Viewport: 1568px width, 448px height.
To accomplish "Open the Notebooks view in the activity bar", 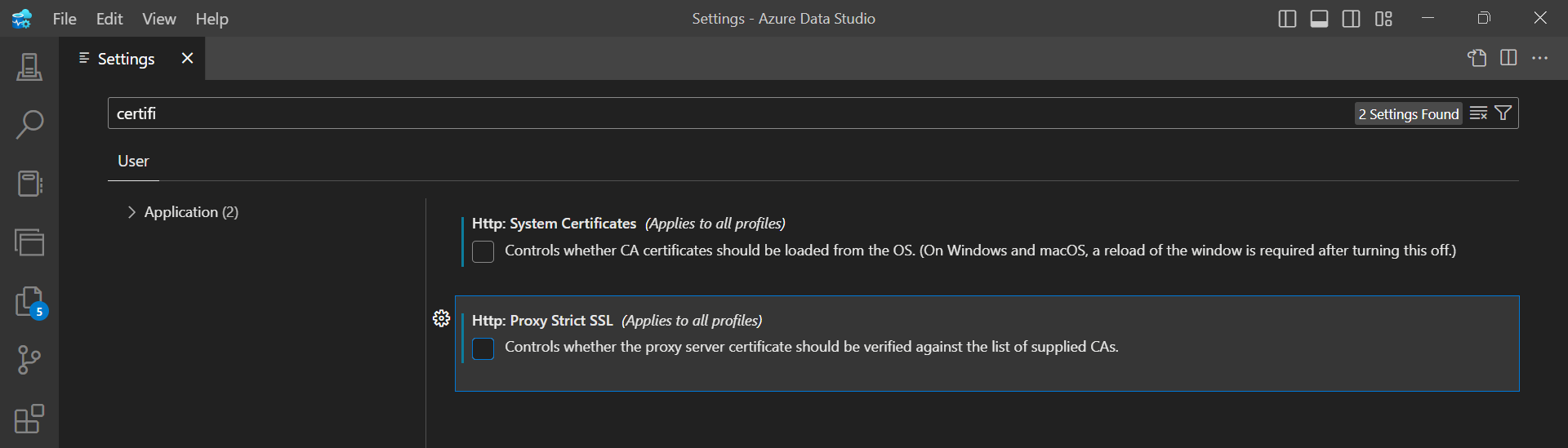I will (x=29, y=184).
